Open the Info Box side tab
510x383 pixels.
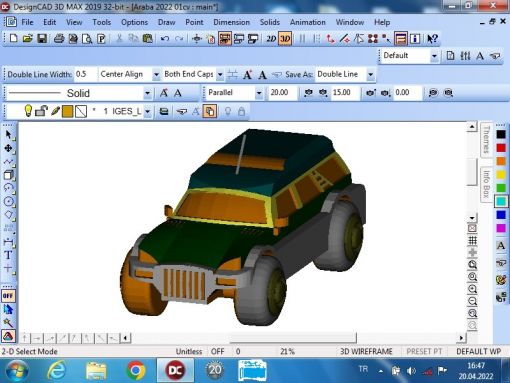coord(486,184)
